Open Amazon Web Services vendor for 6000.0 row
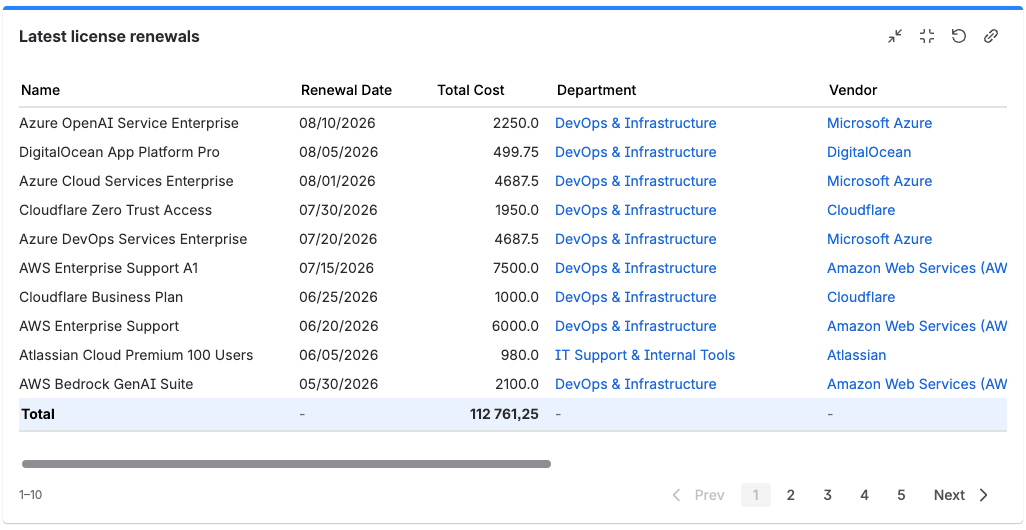This screenshot has width=1026, height=530. point(917,326)
